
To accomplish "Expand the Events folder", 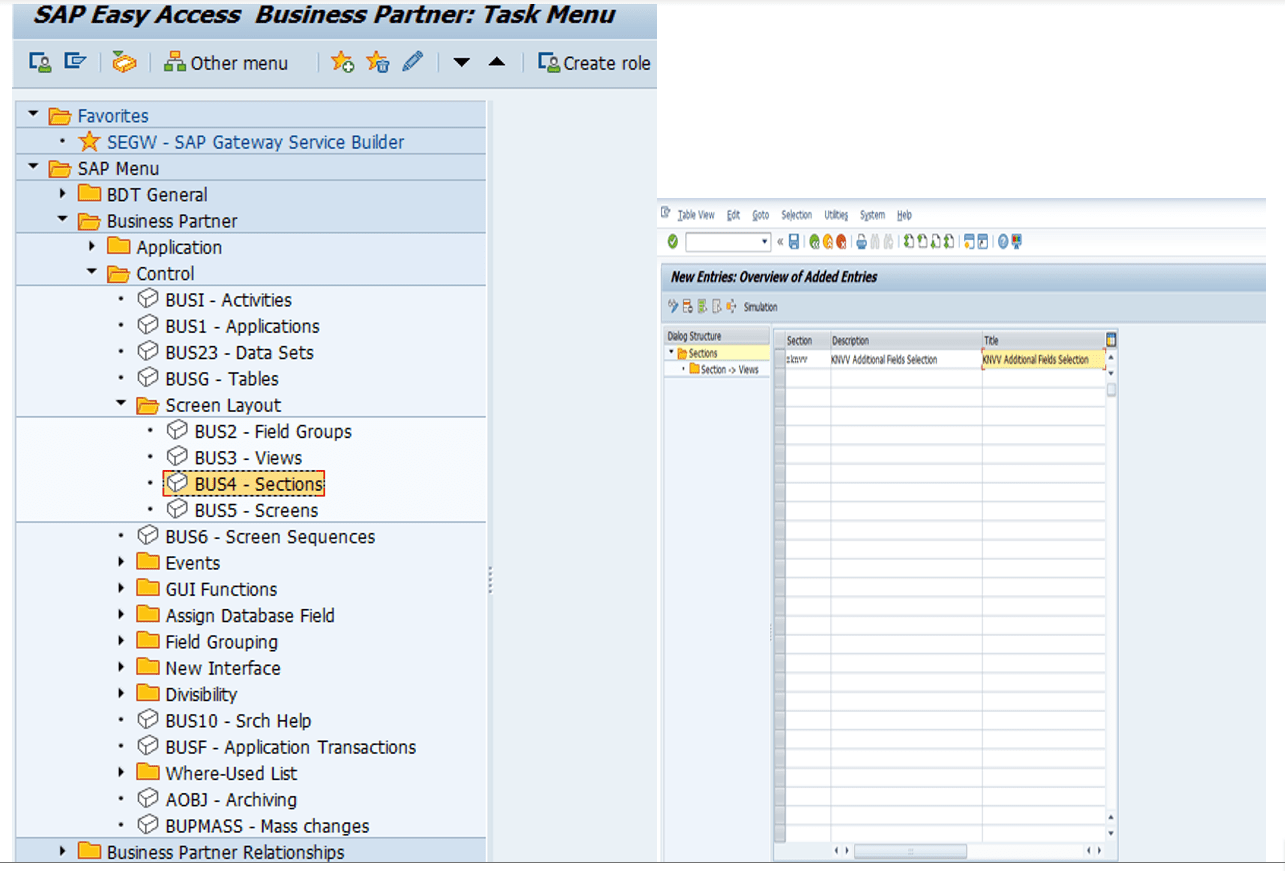I will pyautogui.click(x=122, y=562).
